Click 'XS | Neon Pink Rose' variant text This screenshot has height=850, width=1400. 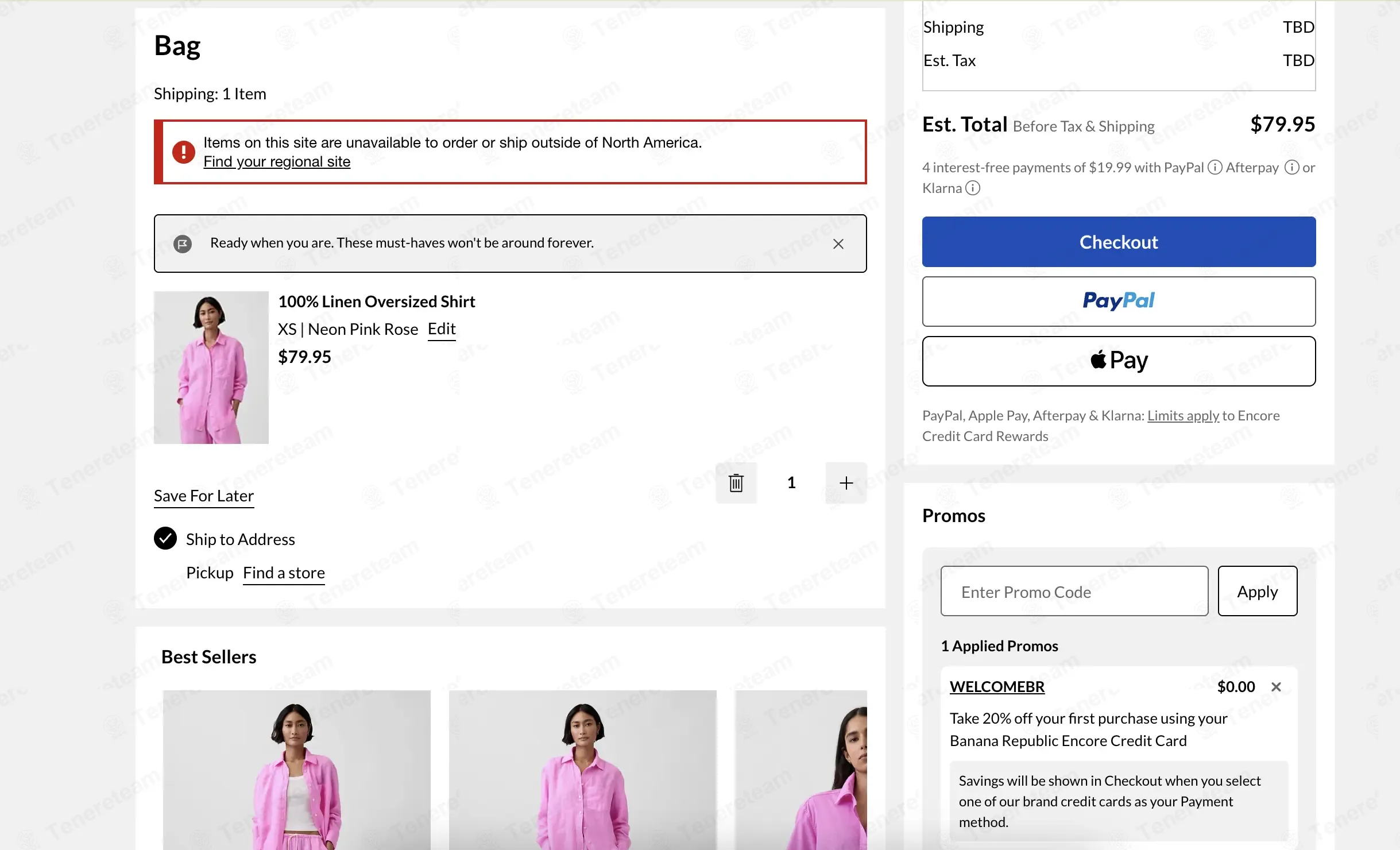coord(348,329)
